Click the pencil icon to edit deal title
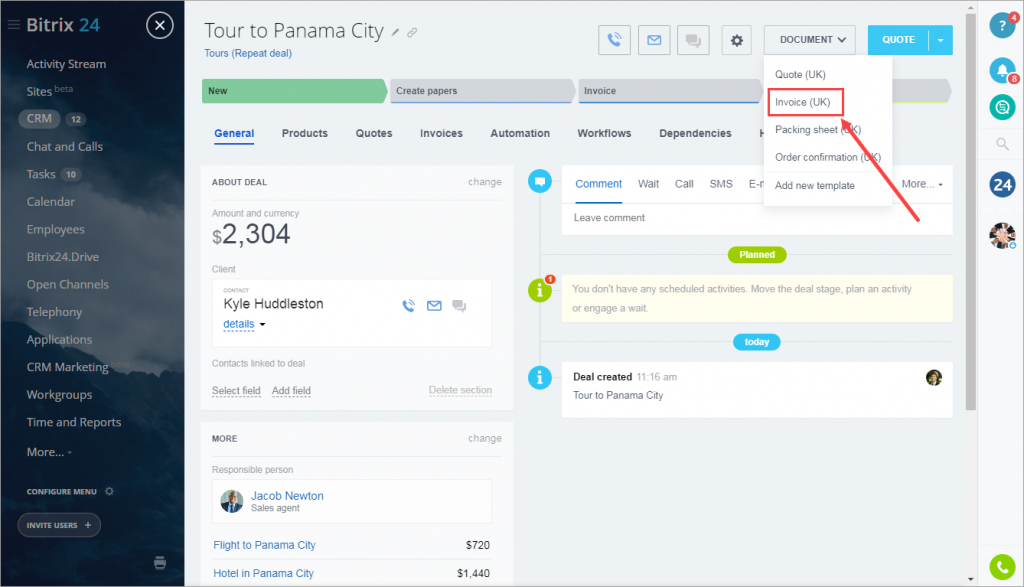This screenshot has height=587, width=1024. [395, 32]
